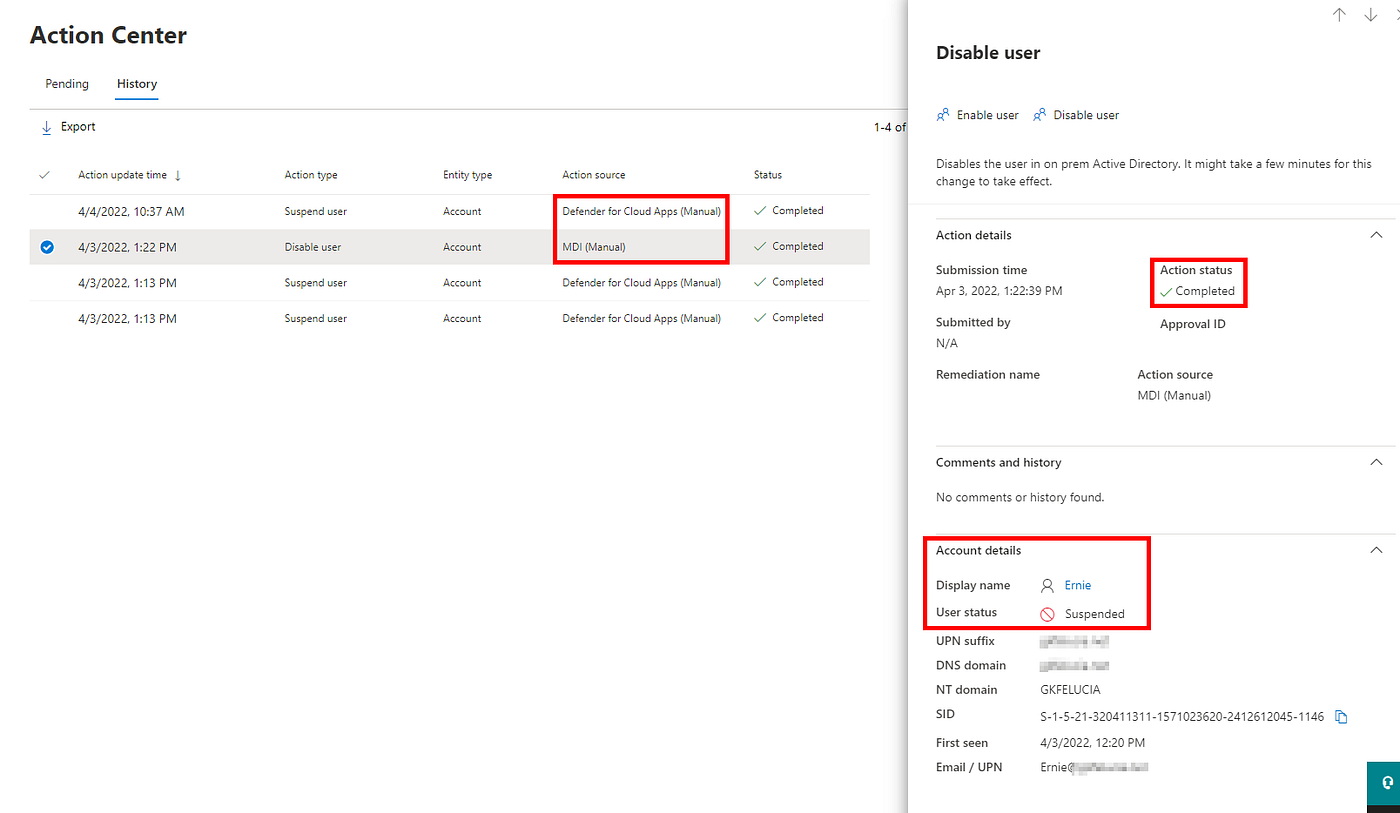The image size is (1400, 813).
Task: Click the Action type column header
Action: (311, 175)
